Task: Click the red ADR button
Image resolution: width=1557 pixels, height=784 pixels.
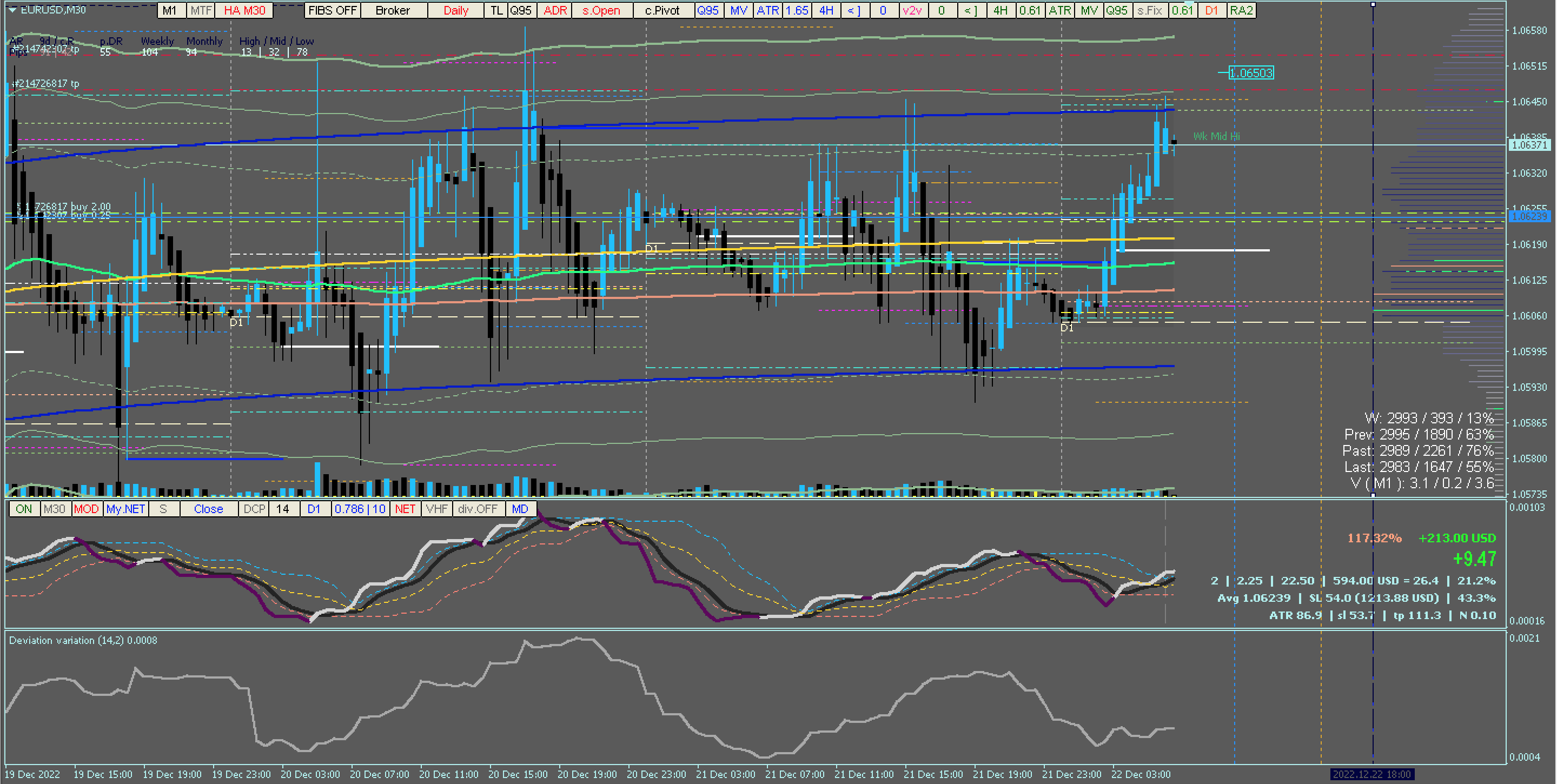Action: [x=555, y=10]
